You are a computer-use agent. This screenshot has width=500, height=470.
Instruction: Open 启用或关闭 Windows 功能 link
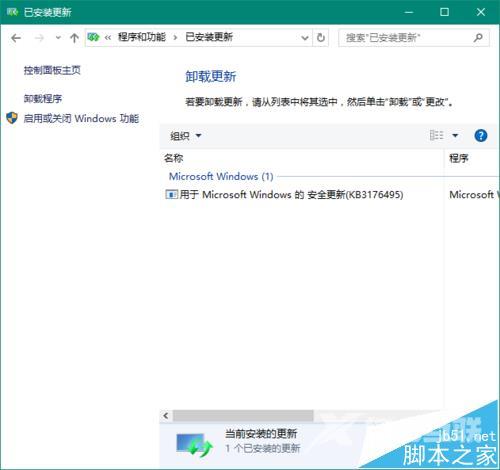click(81, 118)
